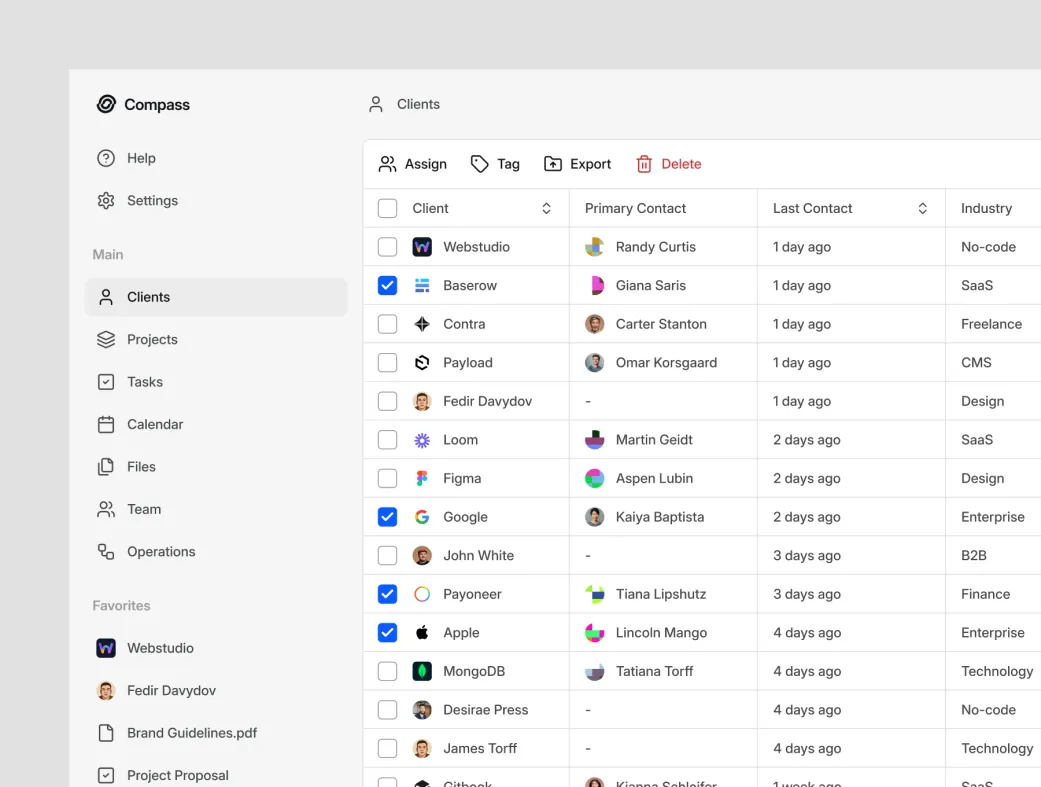Click the red Delete trash icon
The height and width of the screenshot is (787, 1041).
click(644, 164)
